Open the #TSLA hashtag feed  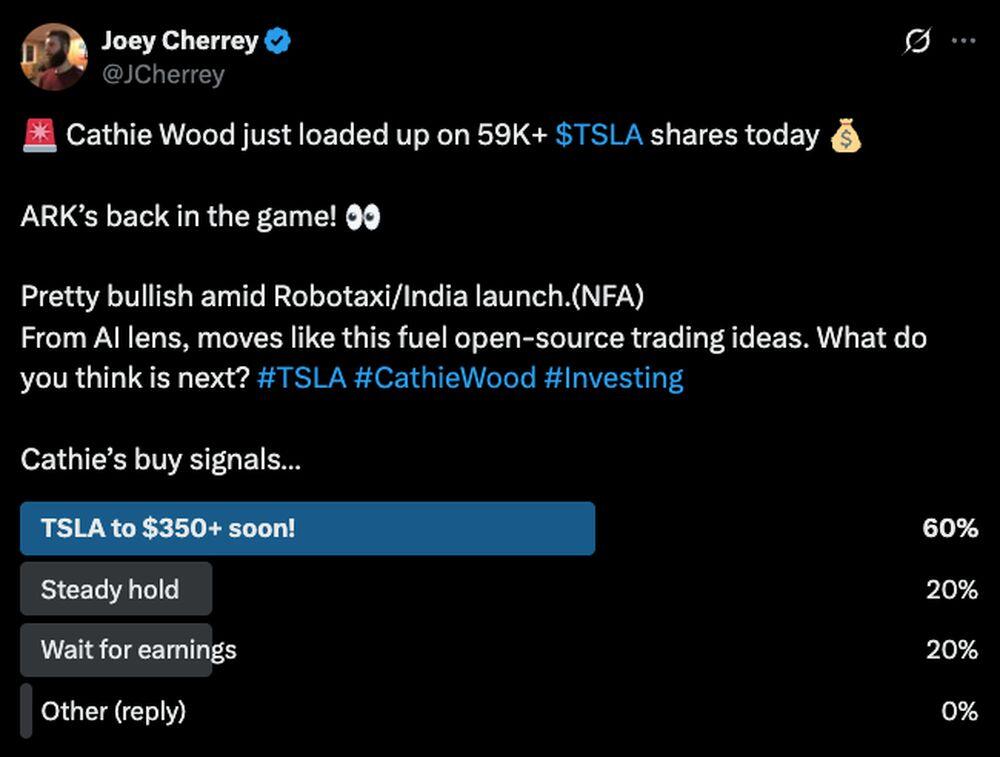click(300, 378)
